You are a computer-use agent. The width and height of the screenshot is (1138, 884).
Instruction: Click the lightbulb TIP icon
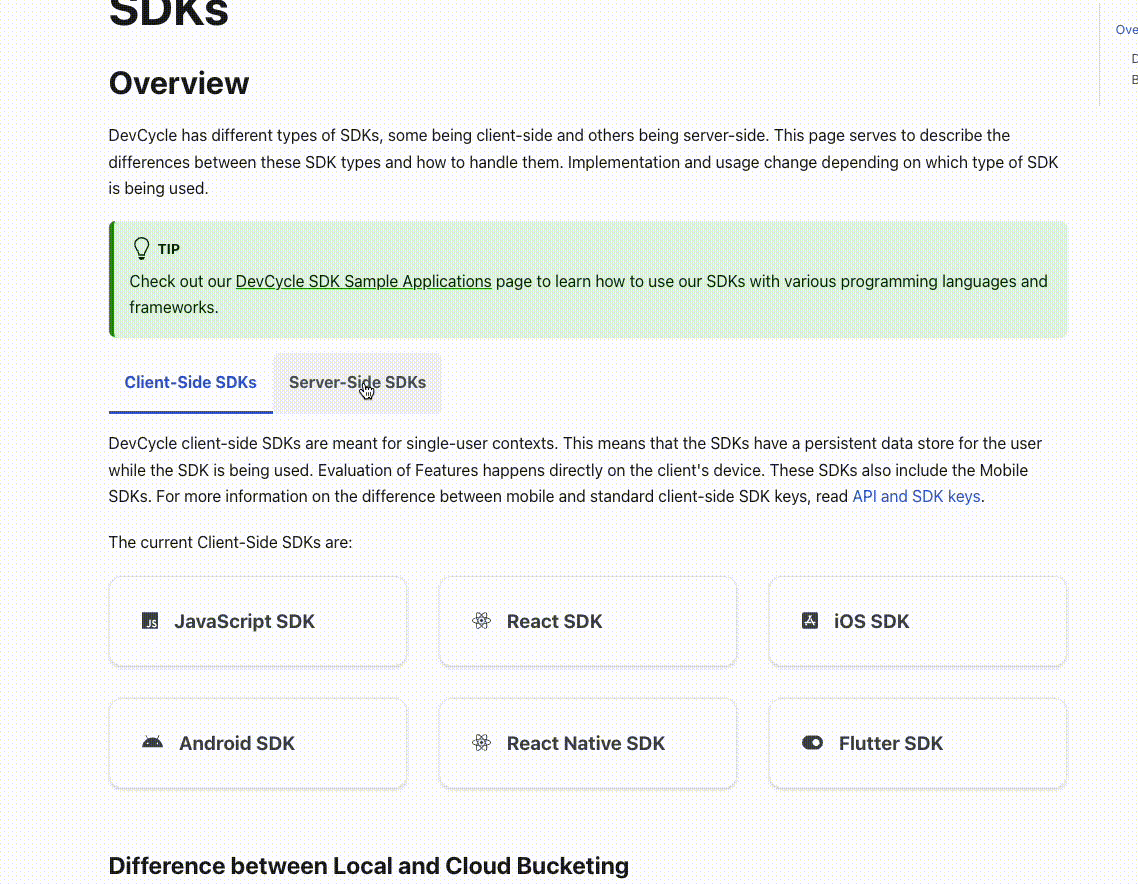(x=142, y=248)
